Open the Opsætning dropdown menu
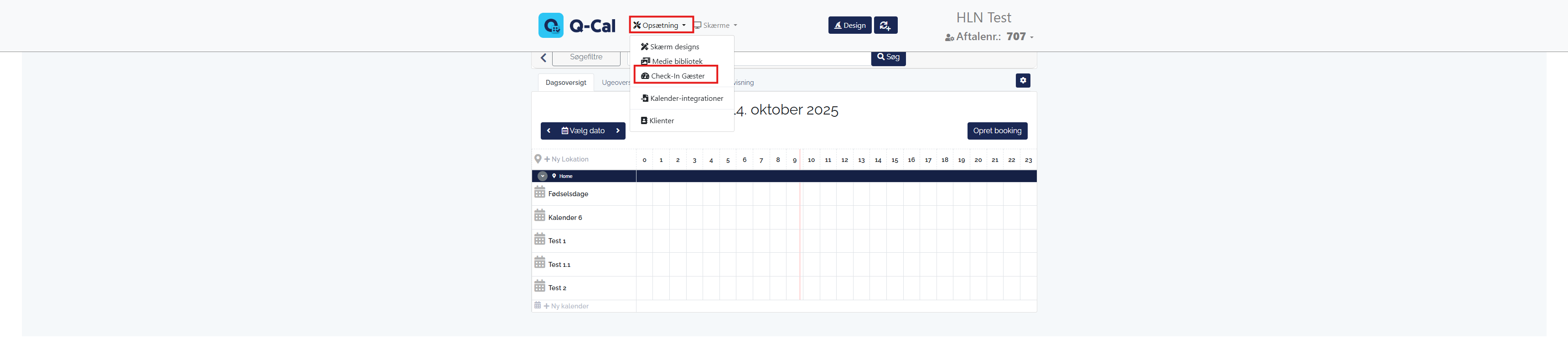The image size is (1568, 339). tap(660, 26)
